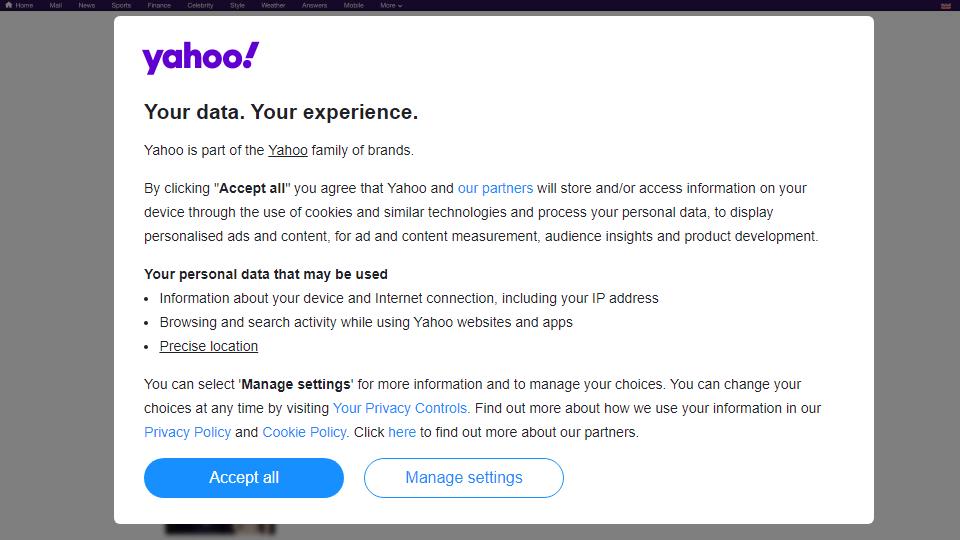Viewport: 960px width, 540px height.
Task: Open Mobile in the top navigation bar
Action: 353,6
